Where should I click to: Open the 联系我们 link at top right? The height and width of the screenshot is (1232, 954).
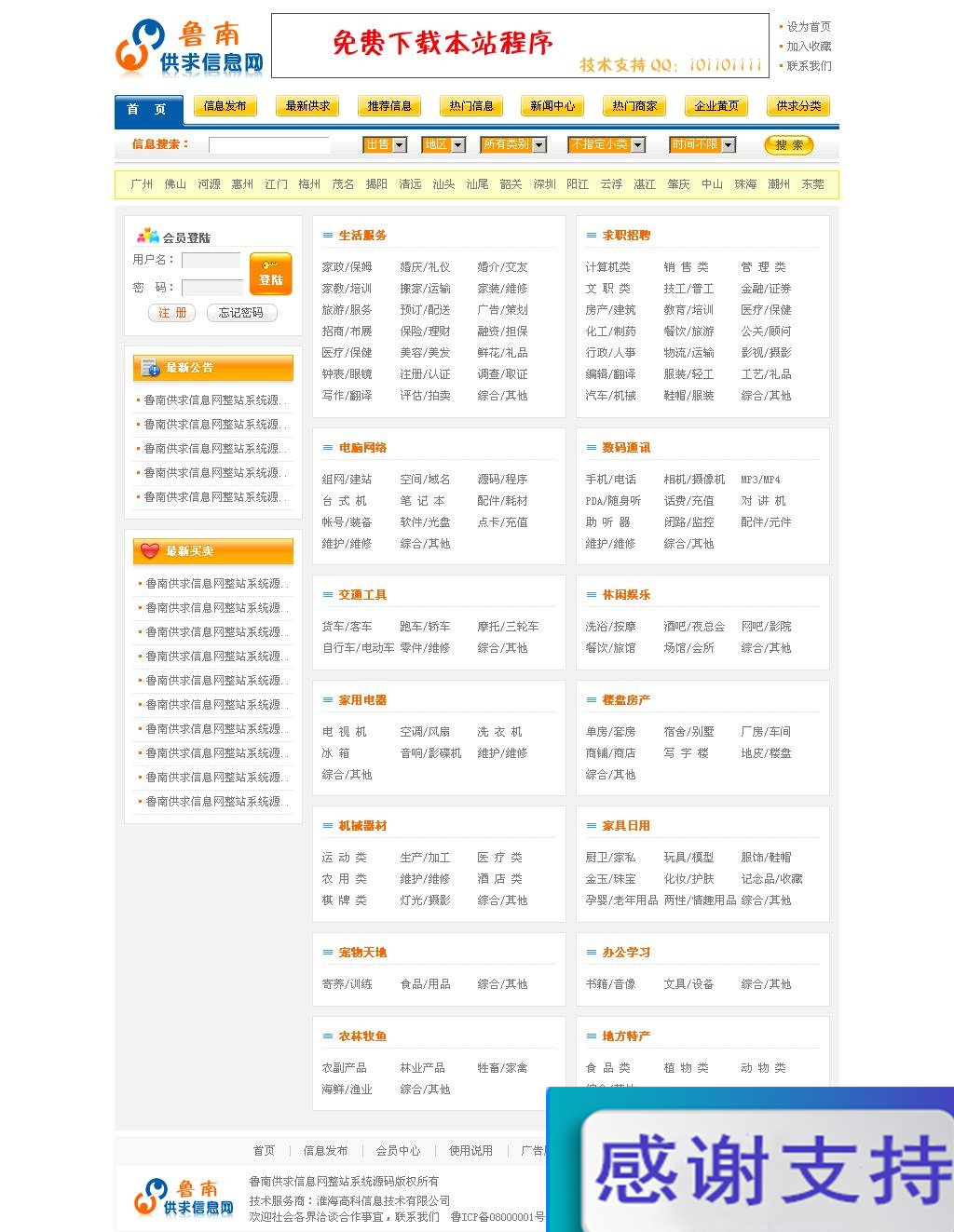[x=809, y=66]
